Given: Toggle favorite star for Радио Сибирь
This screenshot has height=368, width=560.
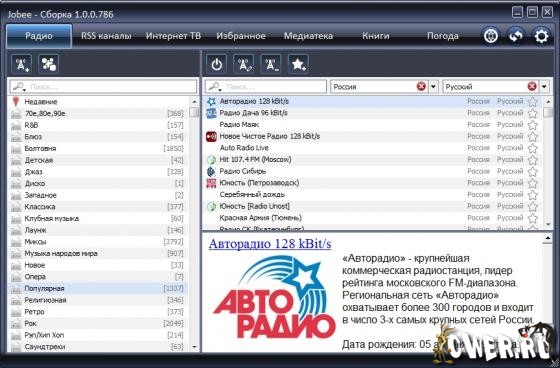Looking at the screenshot, I should pos(532,171).
